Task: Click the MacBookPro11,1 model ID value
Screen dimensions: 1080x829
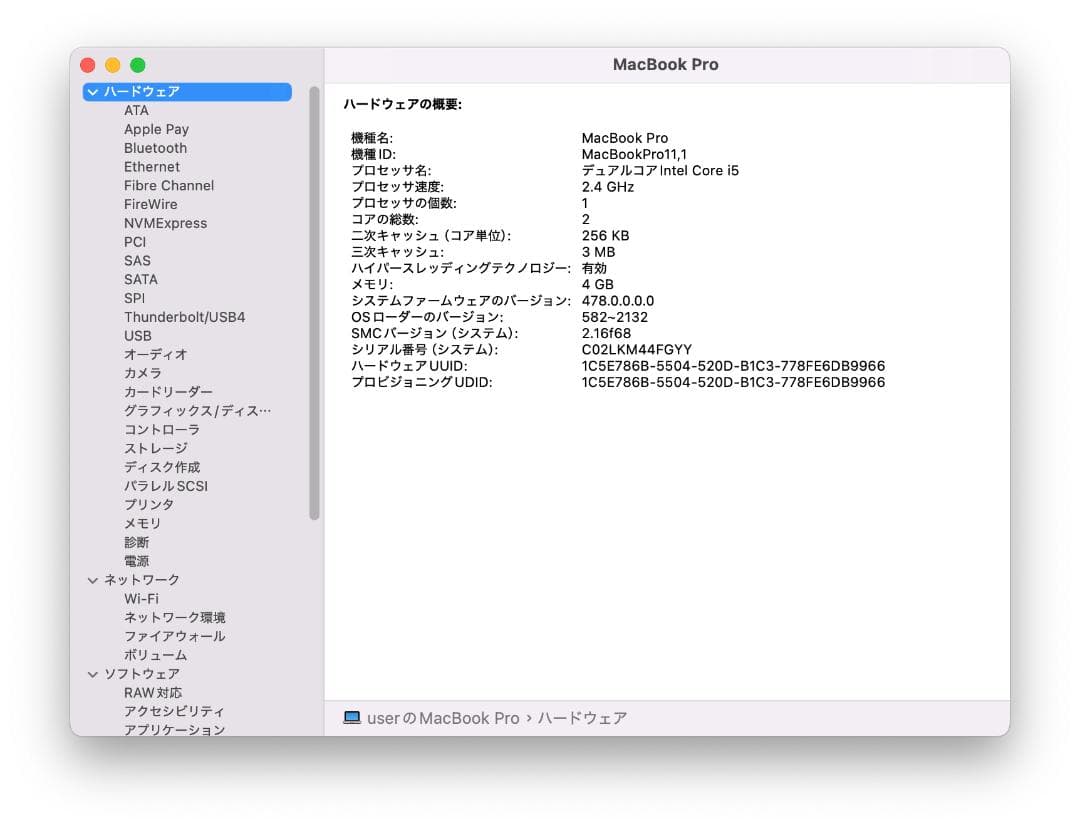Action: point(634,154)
